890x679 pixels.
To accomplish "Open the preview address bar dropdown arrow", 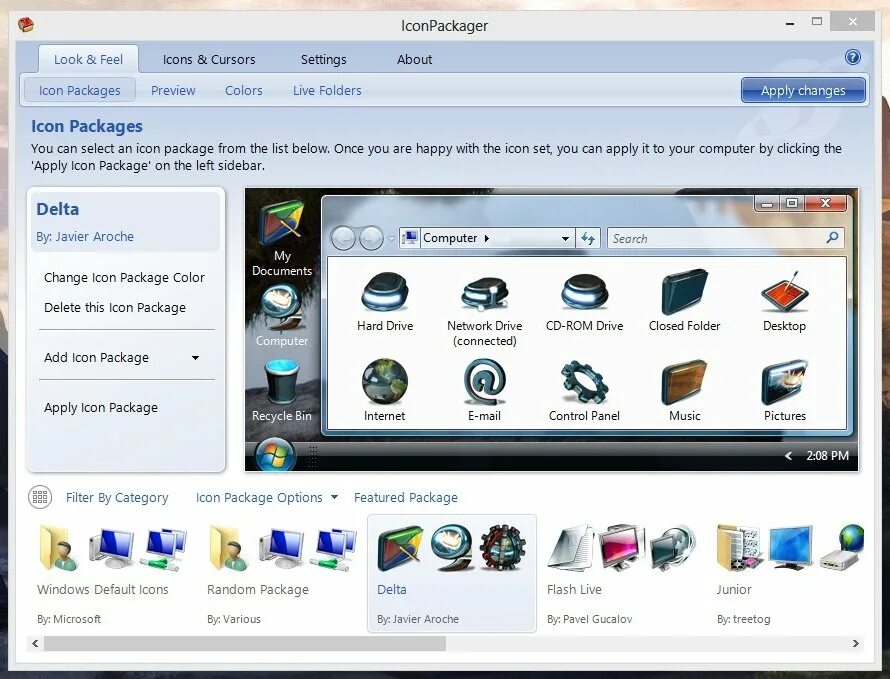I will pos(565,238).
